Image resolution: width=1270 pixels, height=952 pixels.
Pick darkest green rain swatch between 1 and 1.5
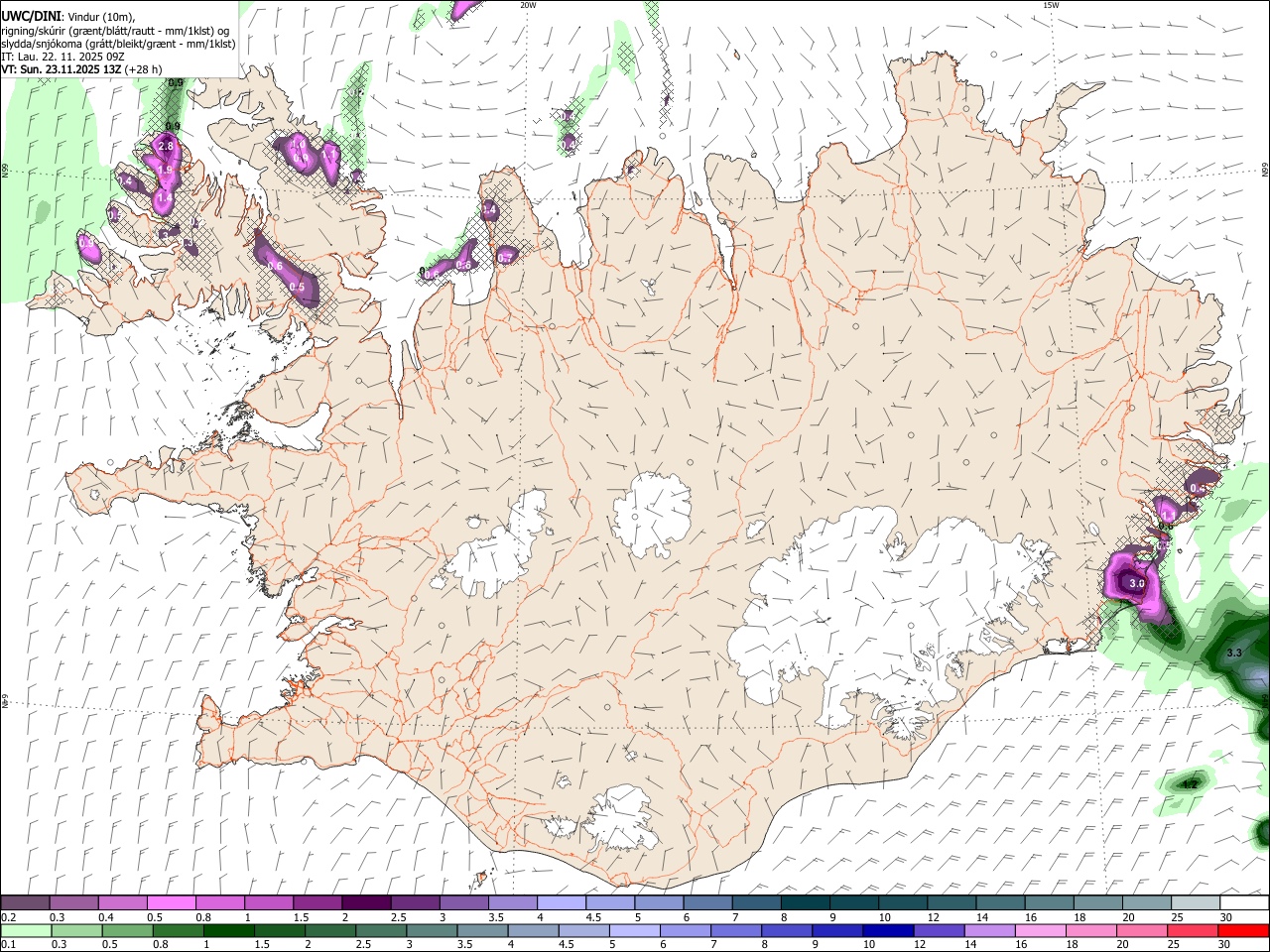click(228, 930)
